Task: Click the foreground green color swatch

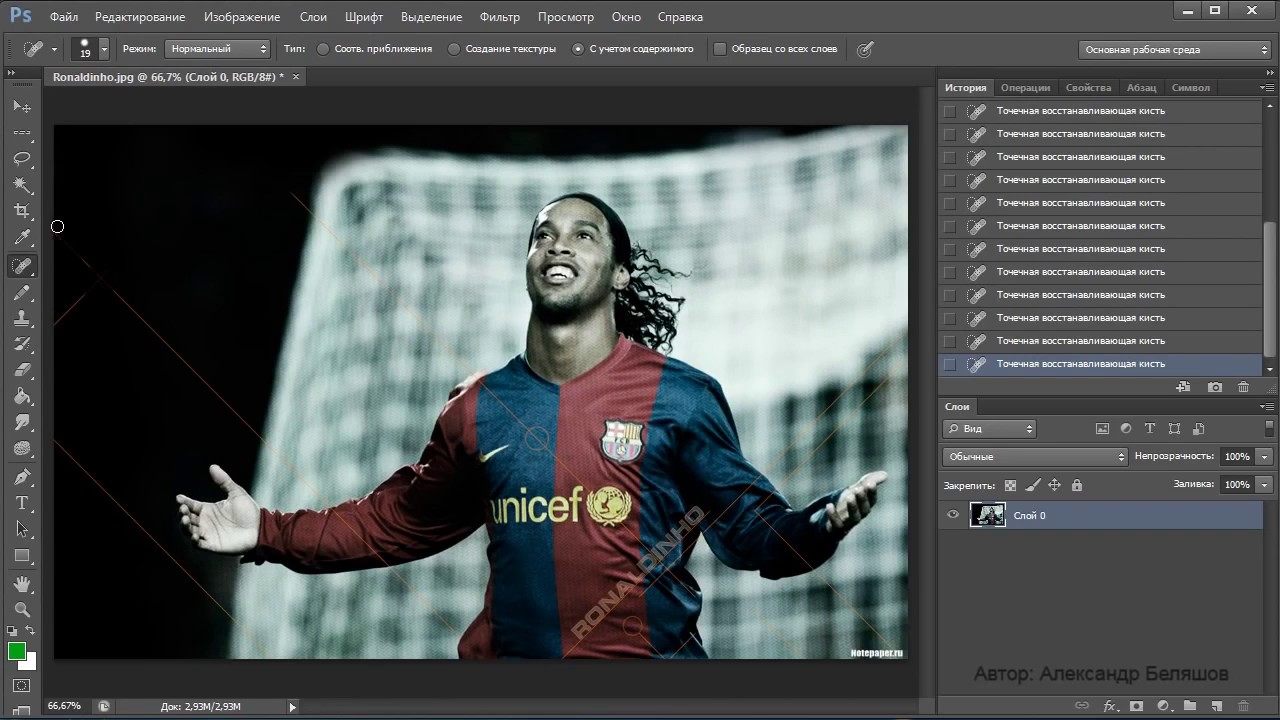Action: pos(16,651)
